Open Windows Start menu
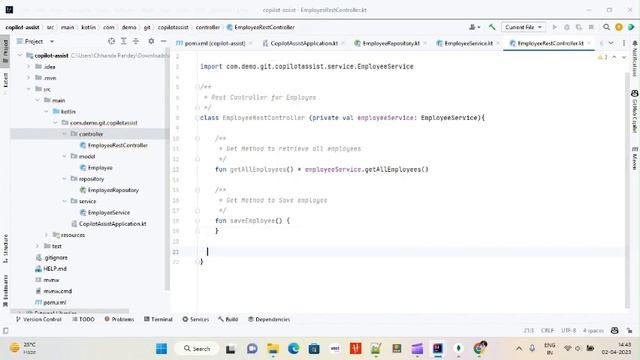Image resolution: width=640 pixels, height=360 pixels. (162, 348)
